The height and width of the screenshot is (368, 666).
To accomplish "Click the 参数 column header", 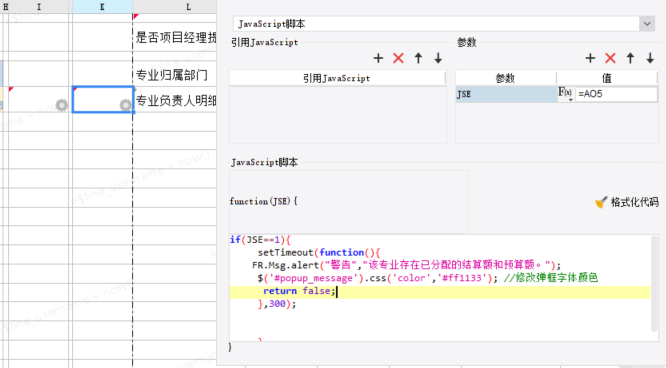I will coord(505,78).
